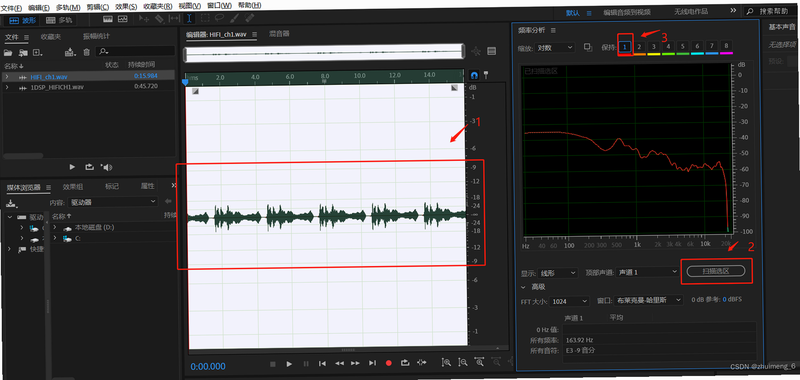This screenshot has width=800, height=380.
Task: Click the Import File icon
Action: tap(22, 53)
